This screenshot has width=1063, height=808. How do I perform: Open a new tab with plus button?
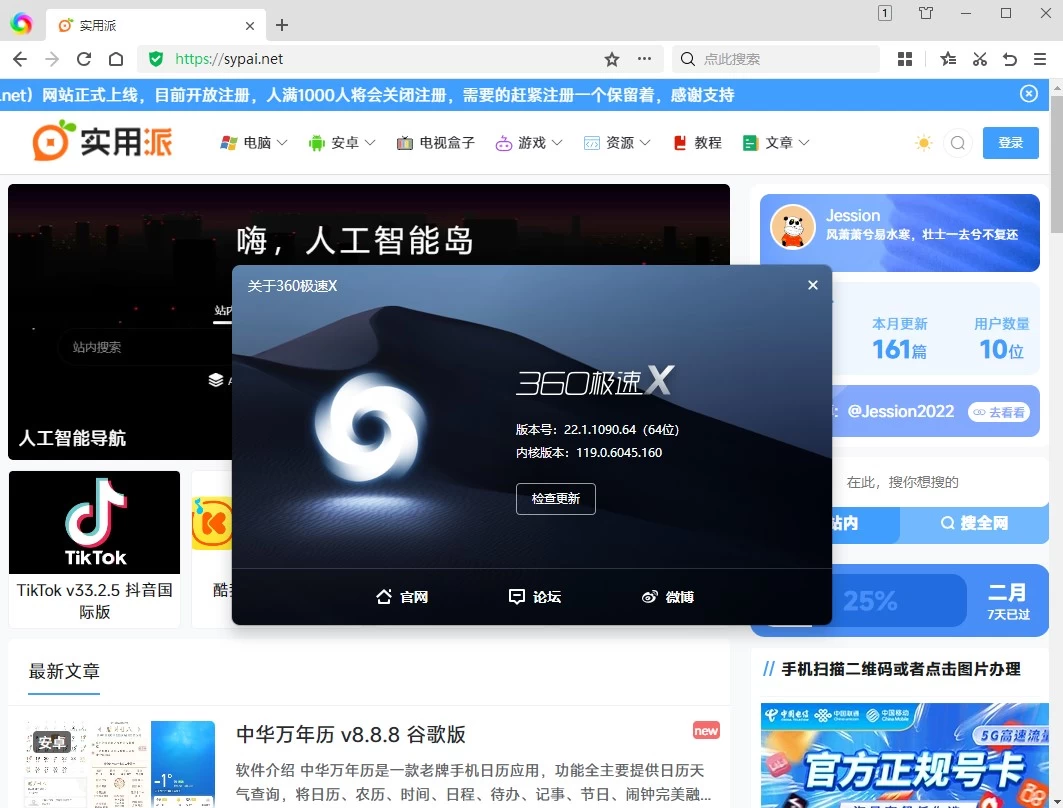coord(282,25)
